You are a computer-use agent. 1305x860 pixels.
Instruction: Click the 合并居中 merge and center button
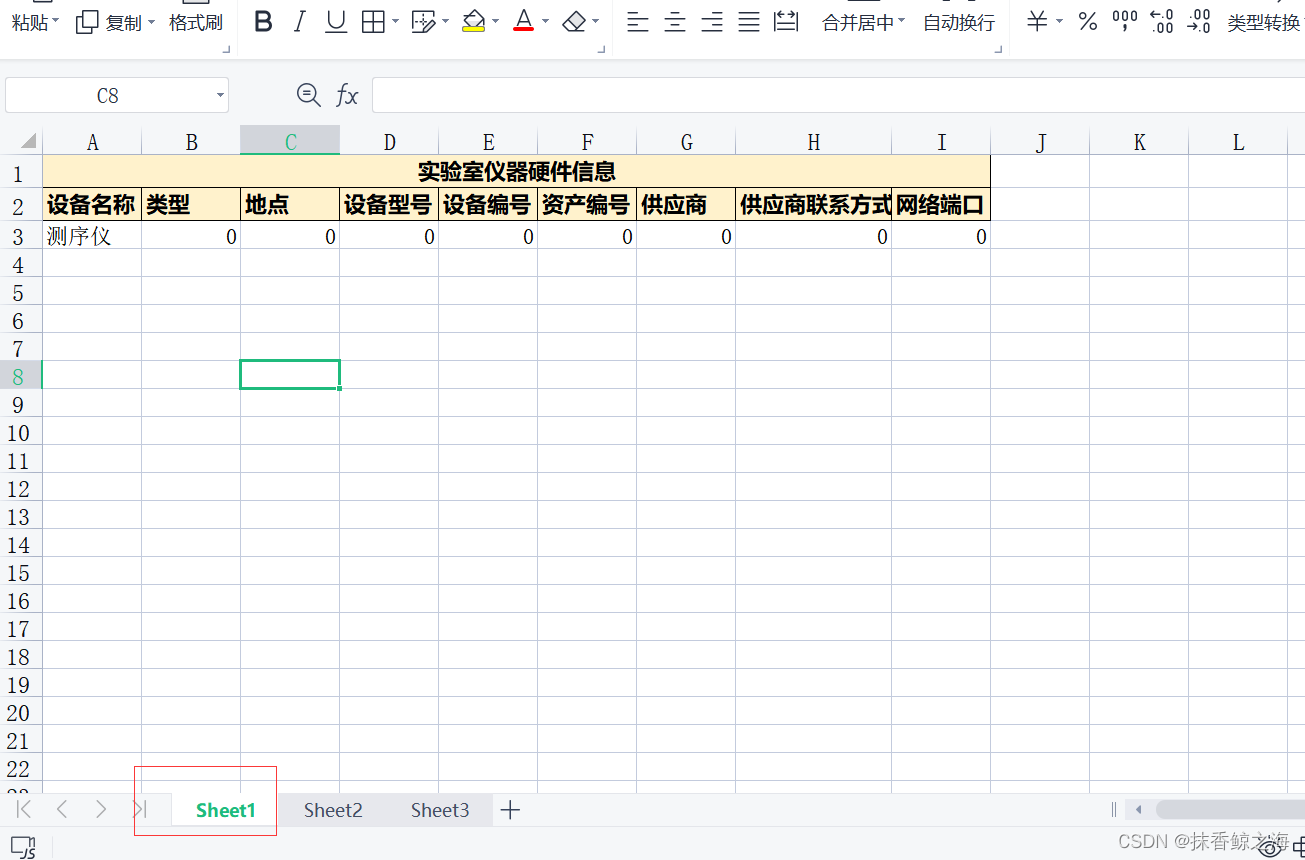pyautogui.click(x=857, y=22)
